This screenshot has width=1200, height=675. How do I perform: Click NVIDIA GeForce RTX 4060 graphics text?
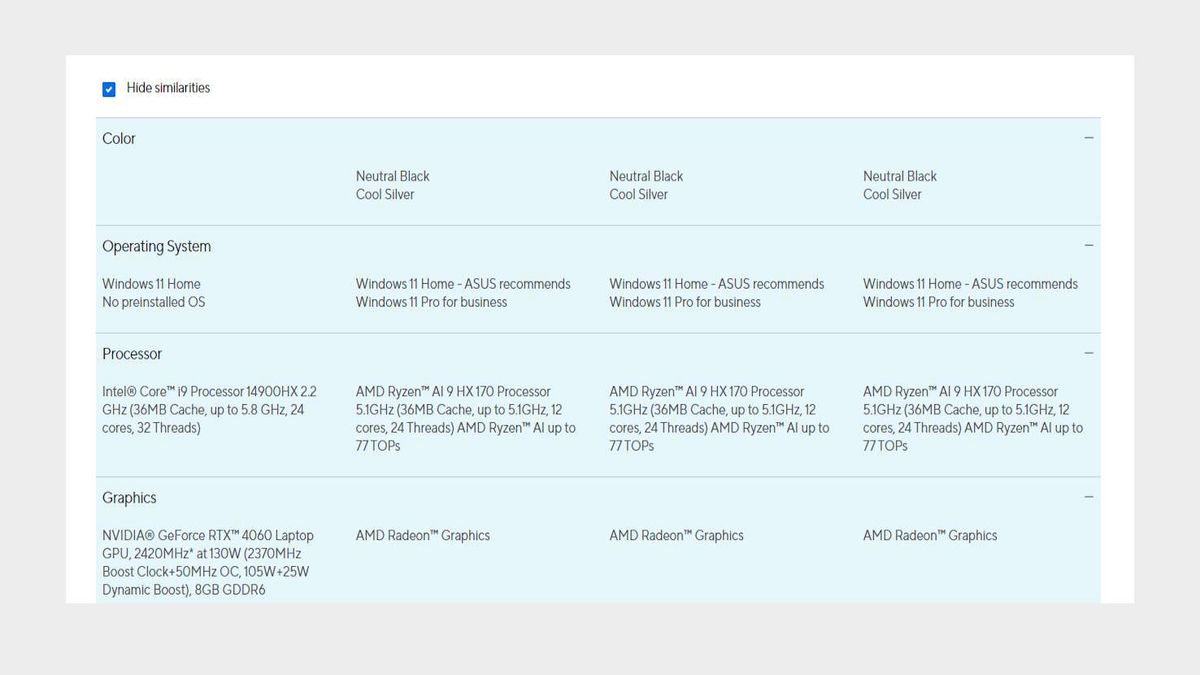tap(208, 562)
